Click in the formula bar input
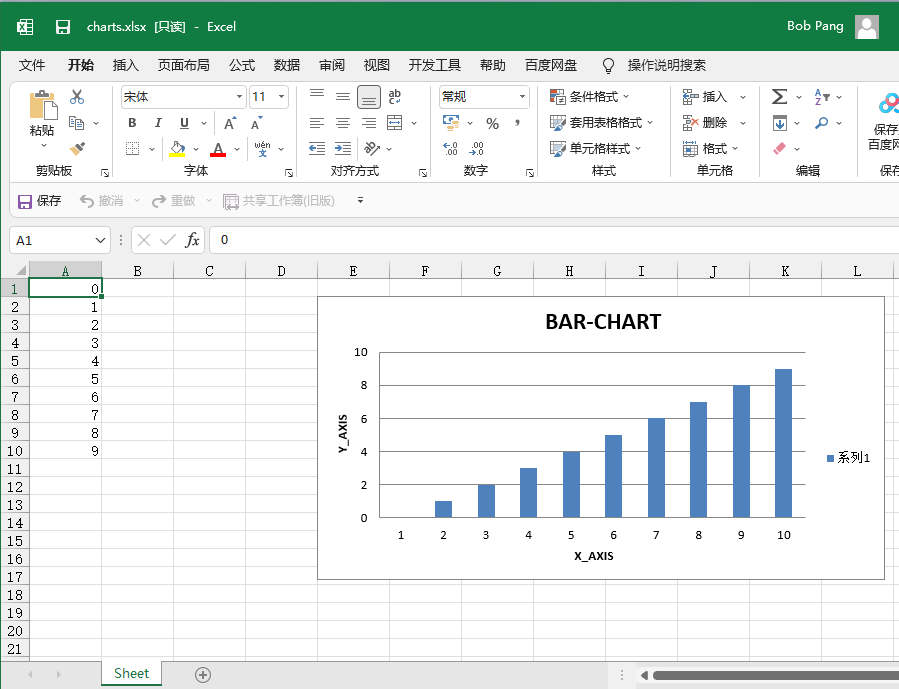This screenshot has width=899, height=689. pos(553,240)
